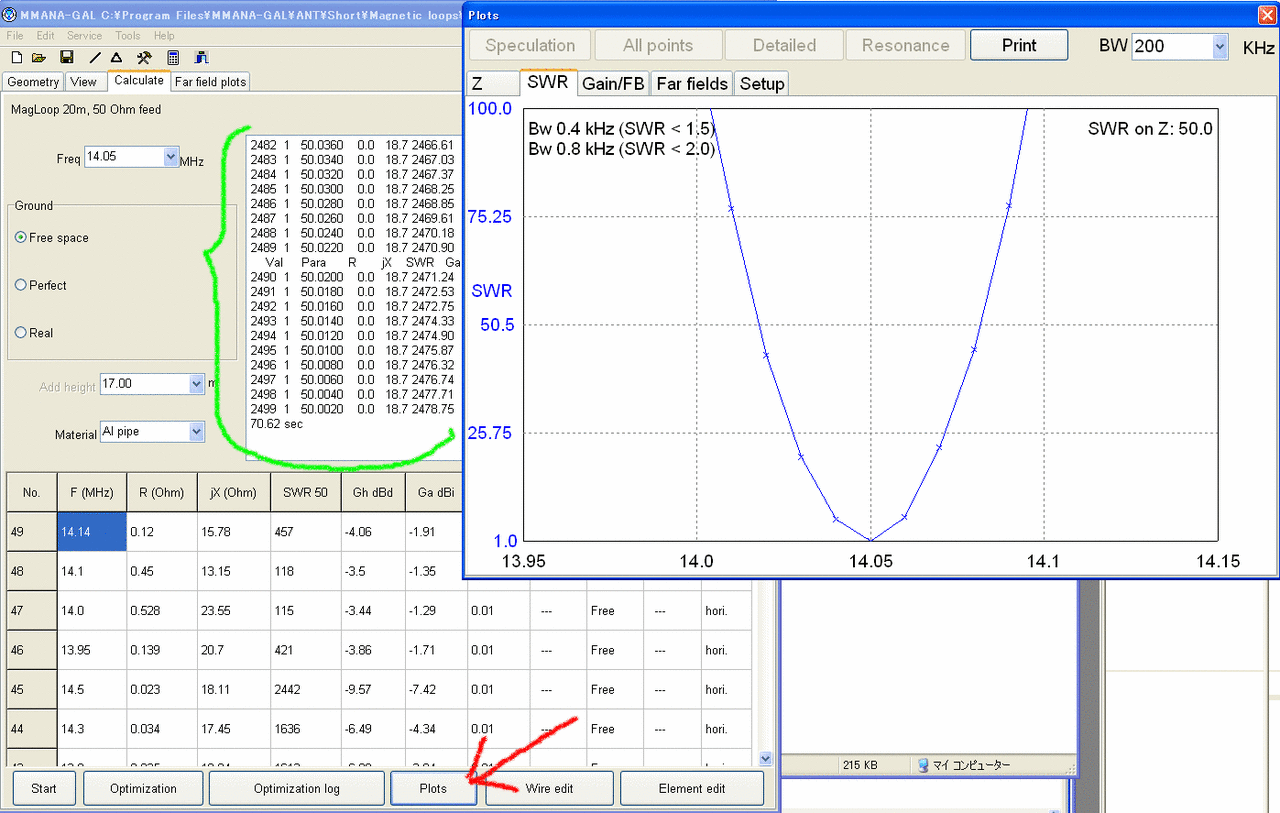Open the BW dropdown in Plots
The image size is (1280, 813).
pyautogui.click(x=1220, y=46)
